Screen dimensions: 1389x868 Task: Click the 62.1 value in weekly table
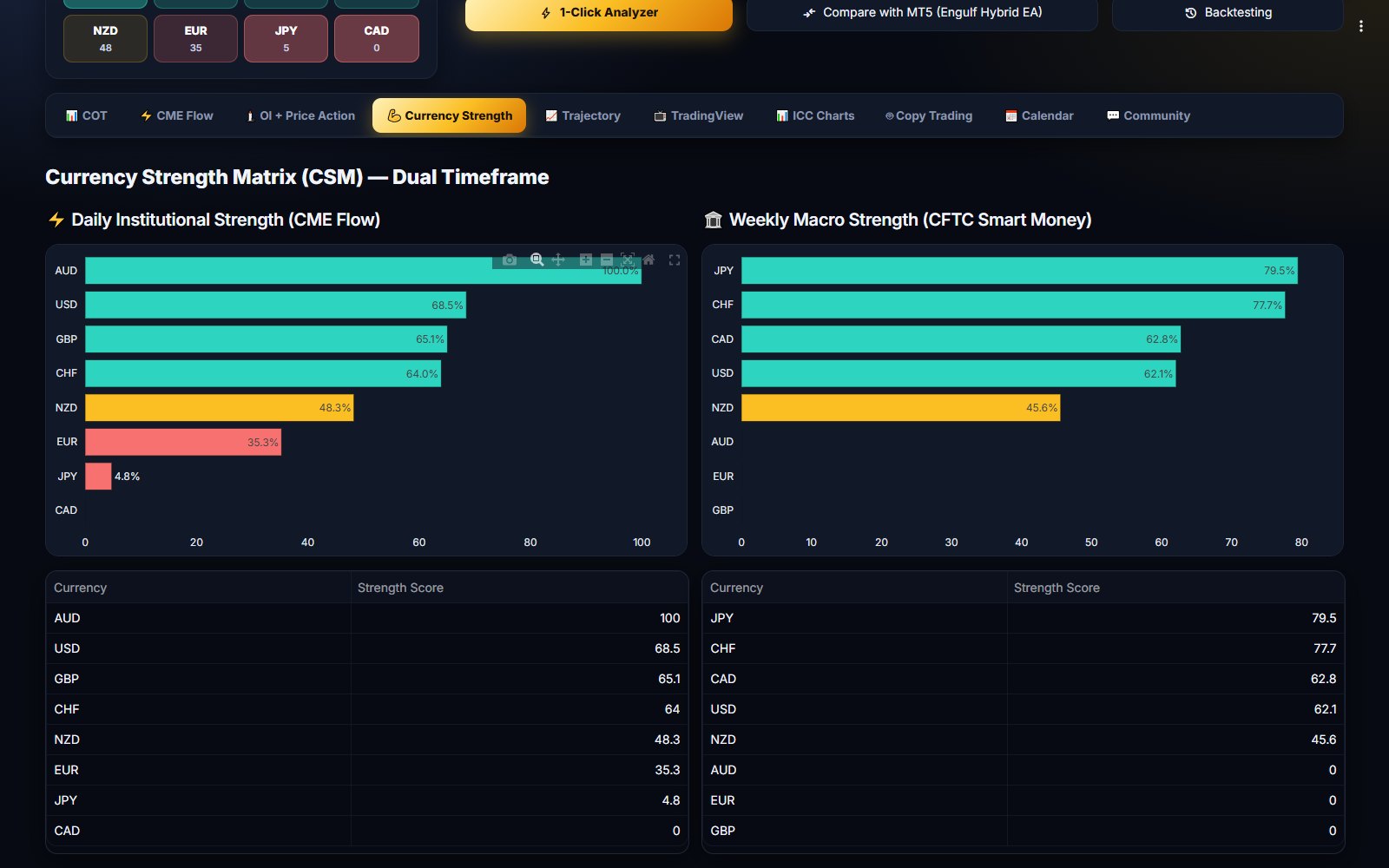tap(1325, 709)
